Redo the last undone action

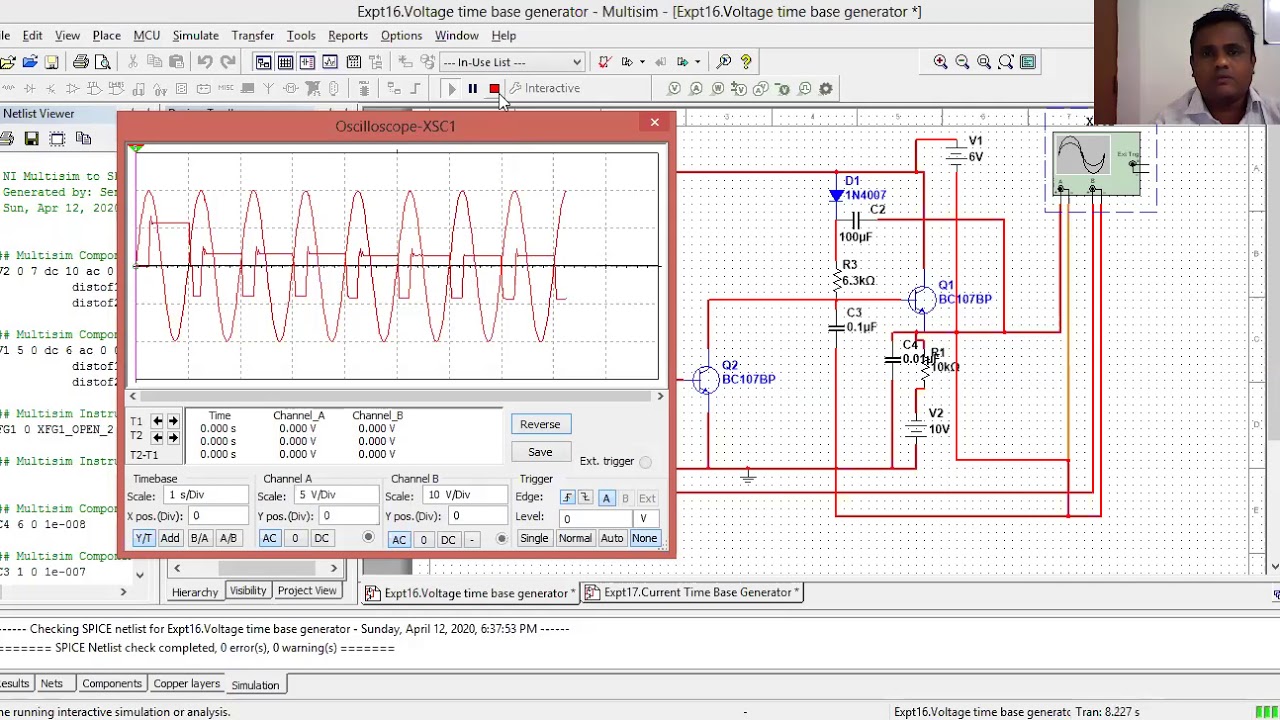click(x=227, y=62)
